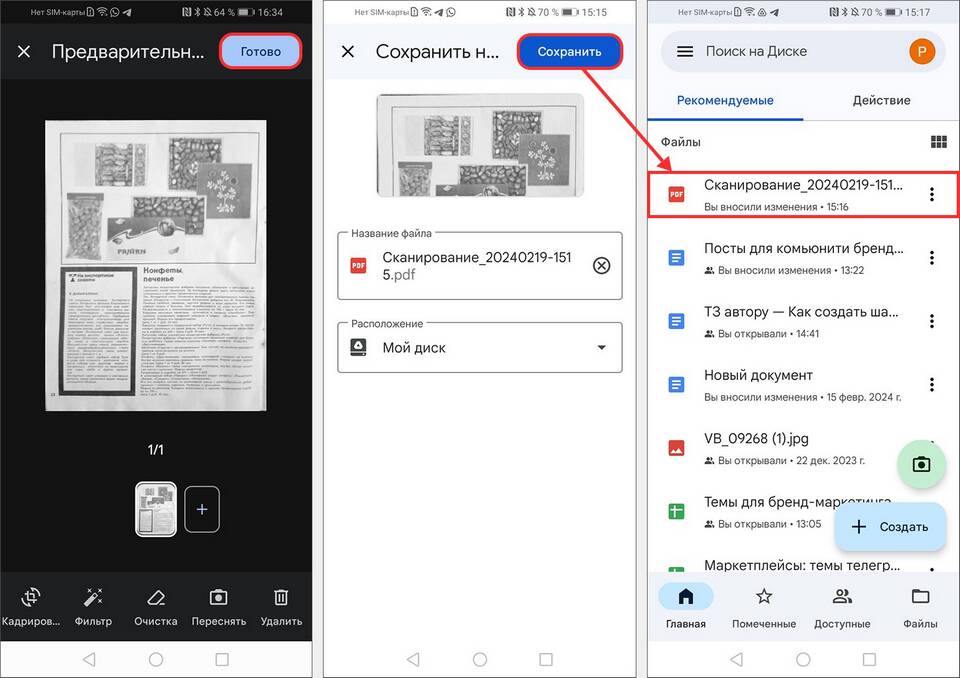Go to the Доступные shared tab
The image size is (960, 678).
(x=842, y=607)
